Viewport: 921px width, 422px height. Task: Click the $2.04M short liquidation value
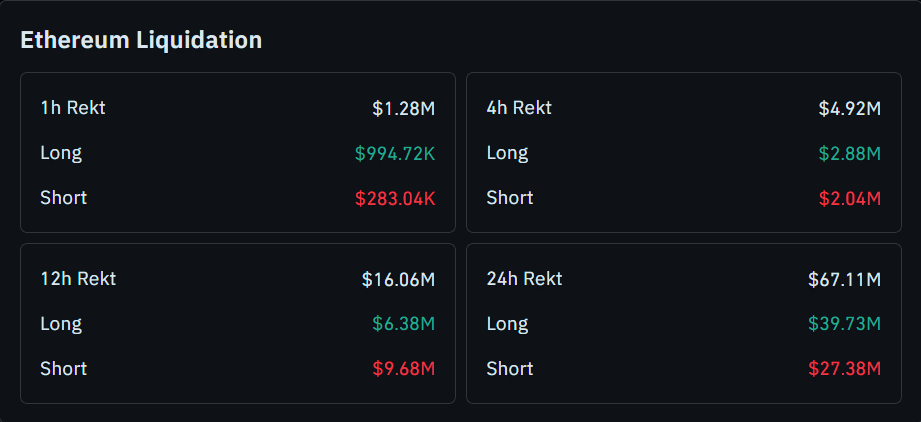pos(849,198)
